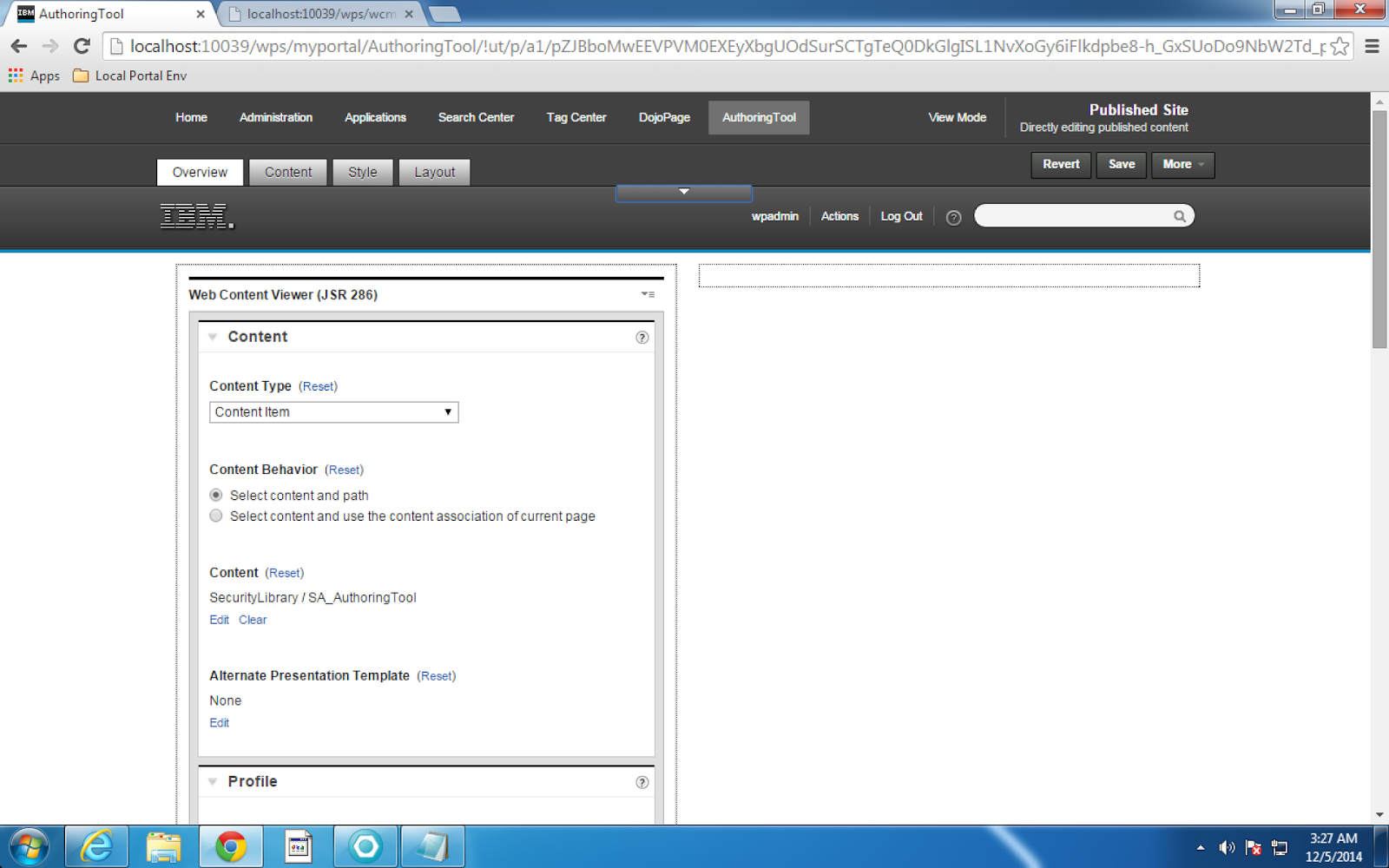This screenshot has height=868, width=1389.
Task: Collapse the Content section triangle
Action: (213, 337)
